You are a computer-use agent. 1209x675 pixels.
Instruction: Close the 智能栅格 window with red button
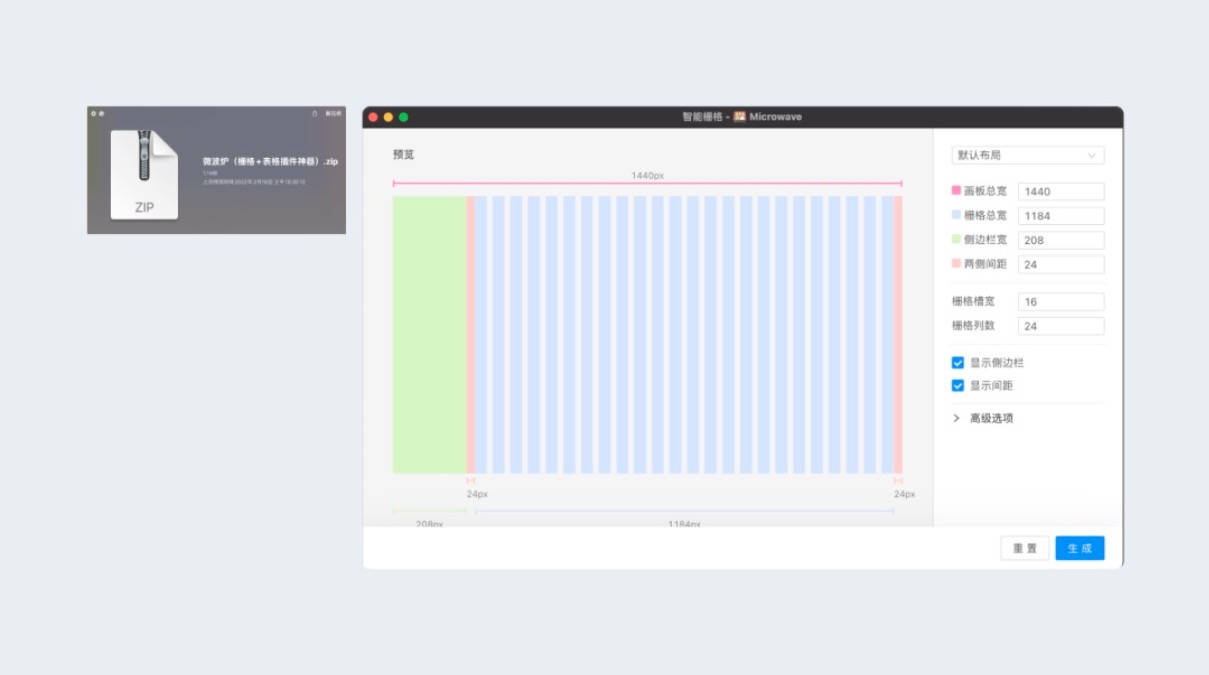[373, 117]
